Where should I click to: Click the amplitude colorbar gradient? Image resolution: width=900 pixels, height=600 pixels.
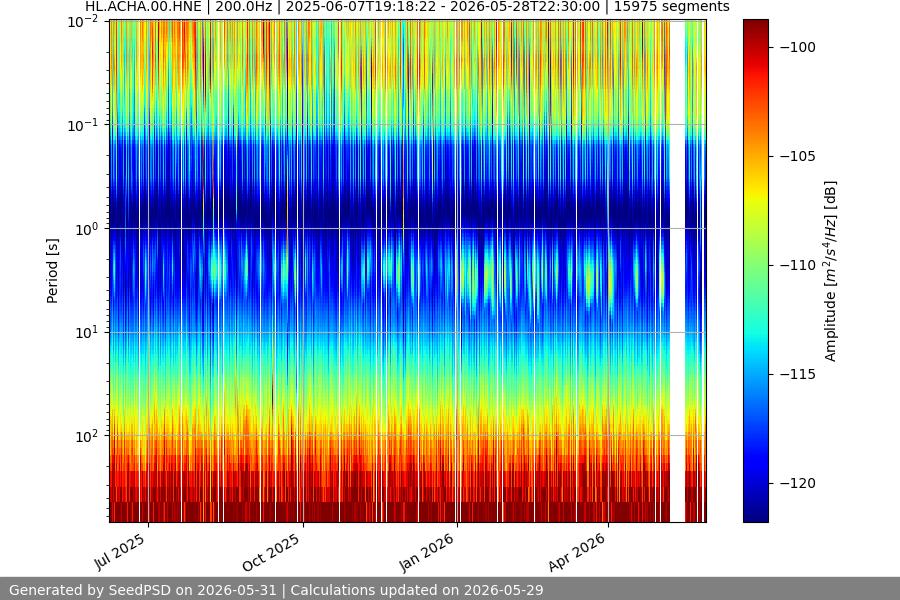point(755,271)
